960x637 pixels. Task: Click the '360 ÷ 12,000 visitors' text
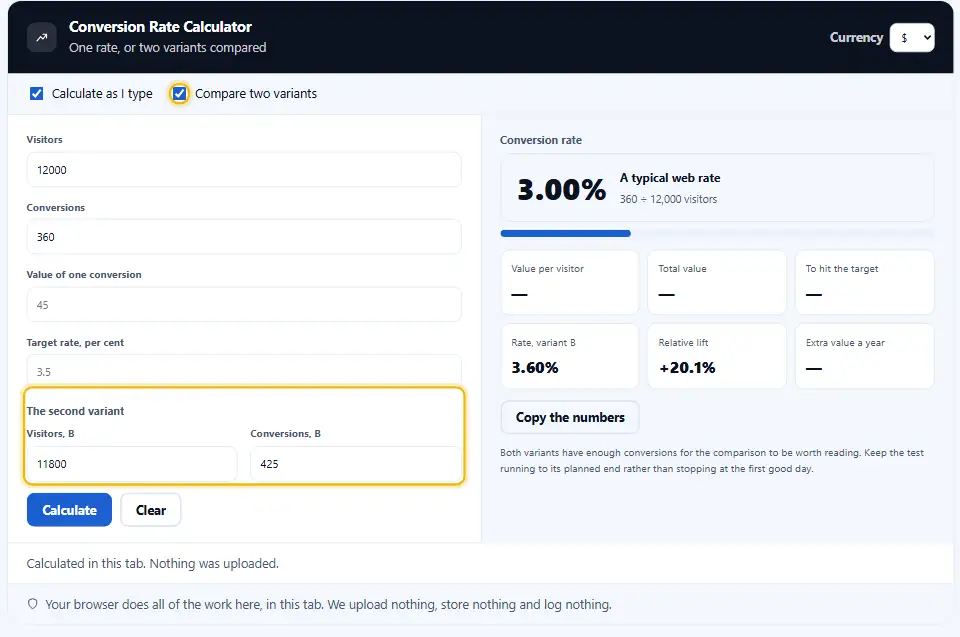point(668,199)
